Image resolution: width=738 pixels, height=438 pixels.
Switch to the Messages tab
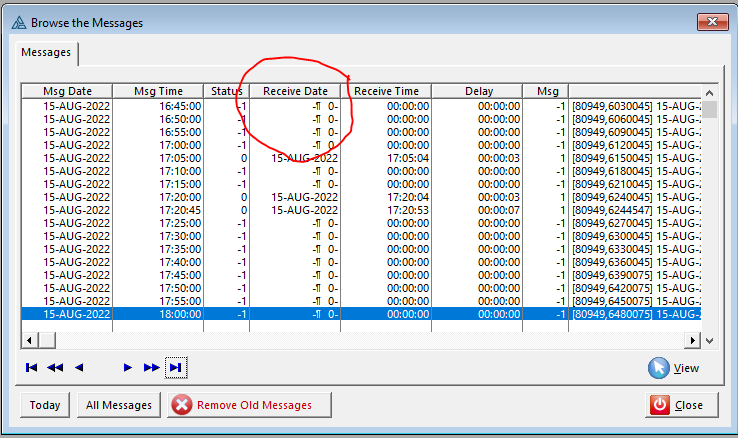coord(49,53)
